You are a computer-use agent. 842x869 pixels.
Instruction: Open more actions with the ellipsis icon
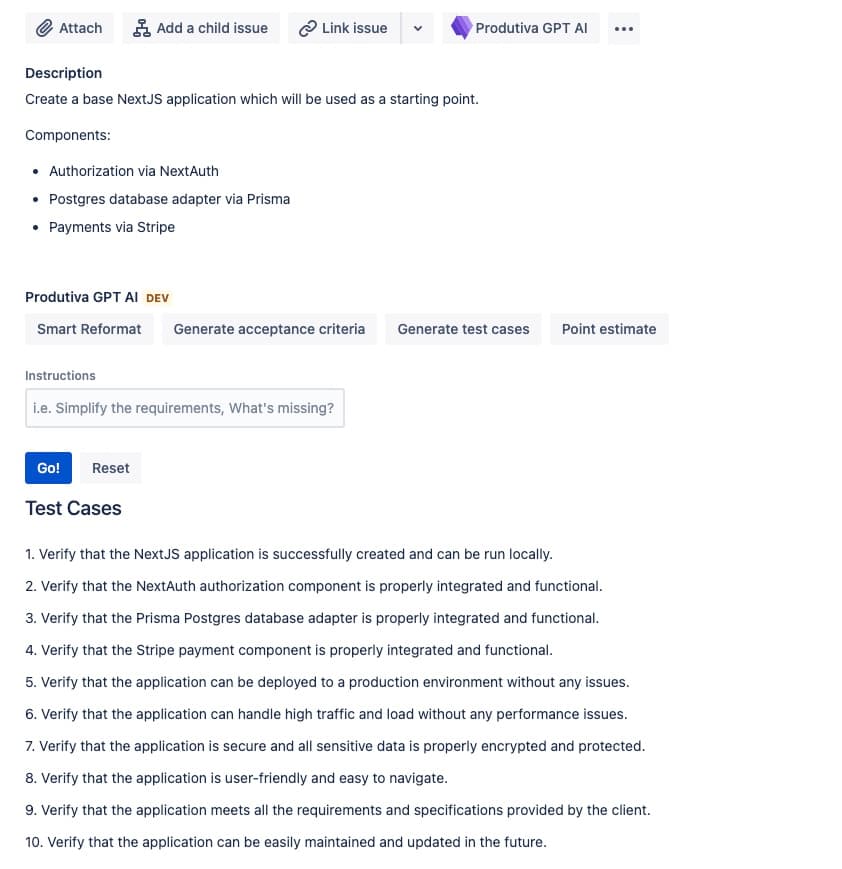624,28
